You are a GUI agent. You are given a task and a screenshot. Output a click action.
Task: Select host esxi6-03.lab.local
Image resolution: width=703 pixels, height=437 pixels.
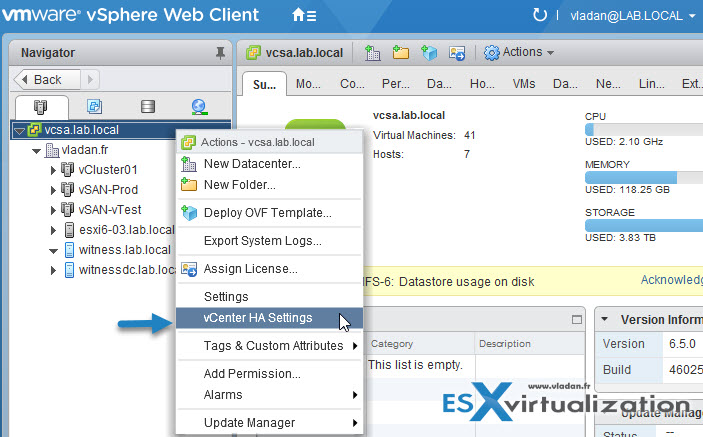click(126, 229)
